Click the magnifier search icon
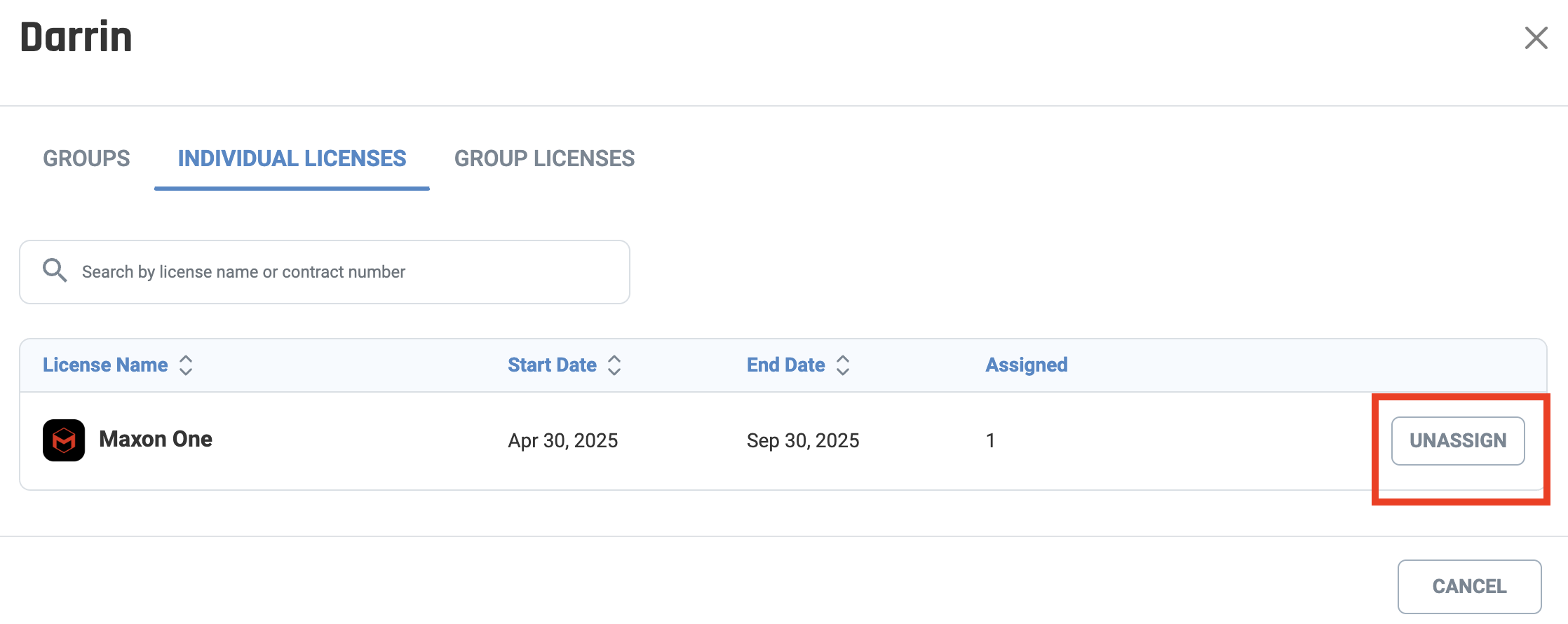The height and width of the screenshot is (624, 1568). [x=55, y=271]
